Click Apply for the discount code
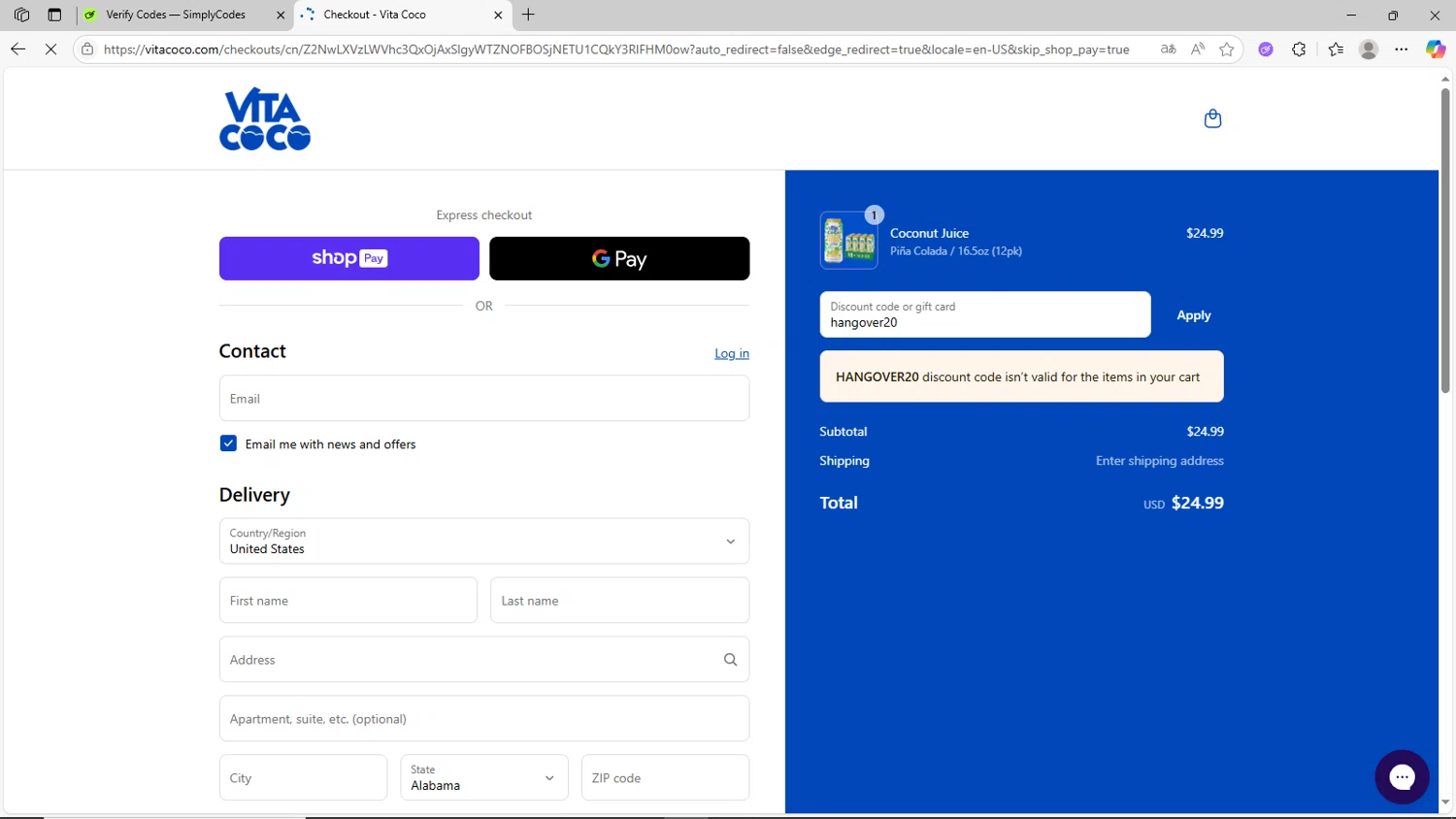The image size is (1456, 819). click(x=1194, y=315)
